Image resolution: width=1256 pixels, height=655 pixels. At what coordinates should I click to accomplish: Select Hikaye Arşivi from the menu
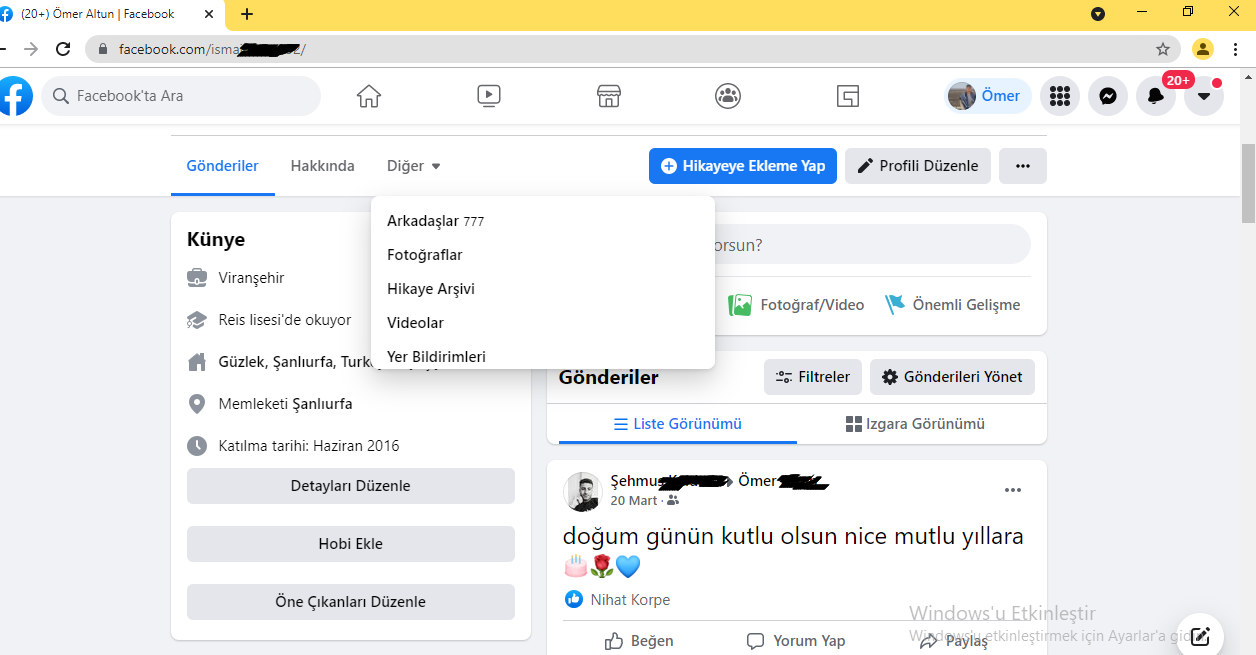(x=543, y=289)
